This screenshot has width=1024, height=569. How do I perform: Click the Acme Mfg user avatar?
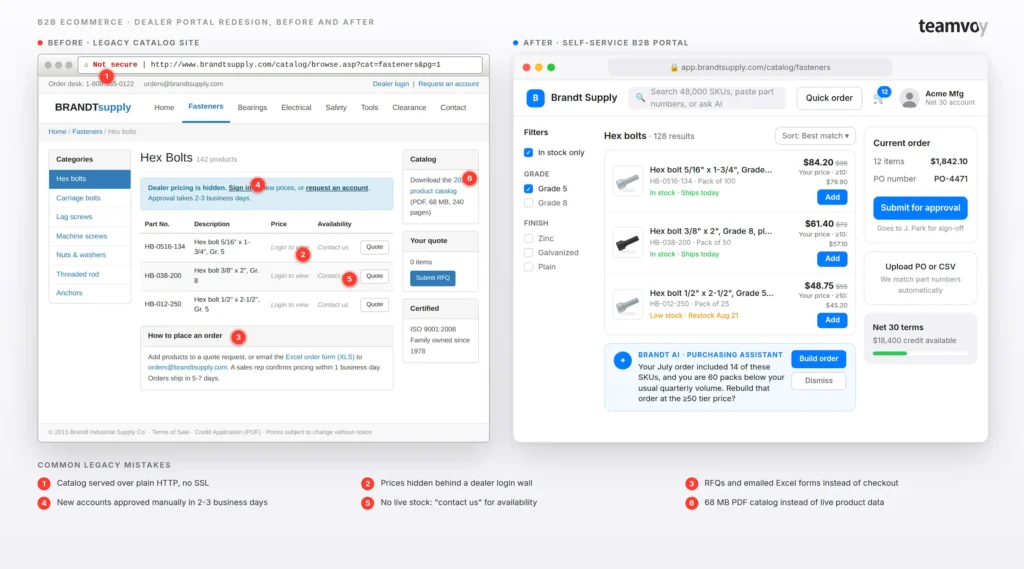[908, 98]
